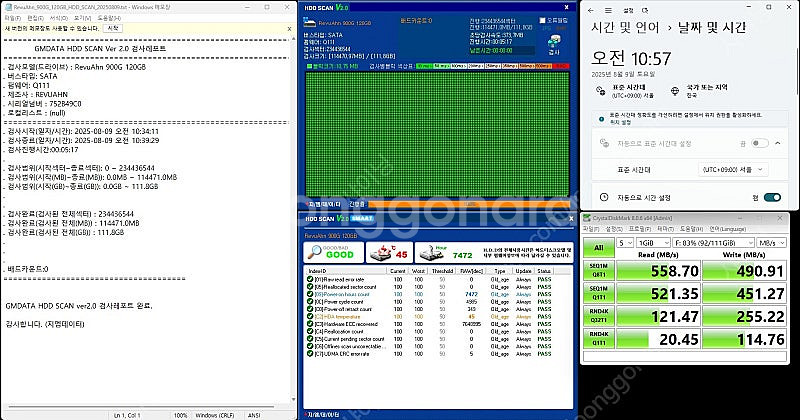Click the power-on hours drive icon showing 7472
The width and height of the screenshot is (800, 420).
pos(432,253)
